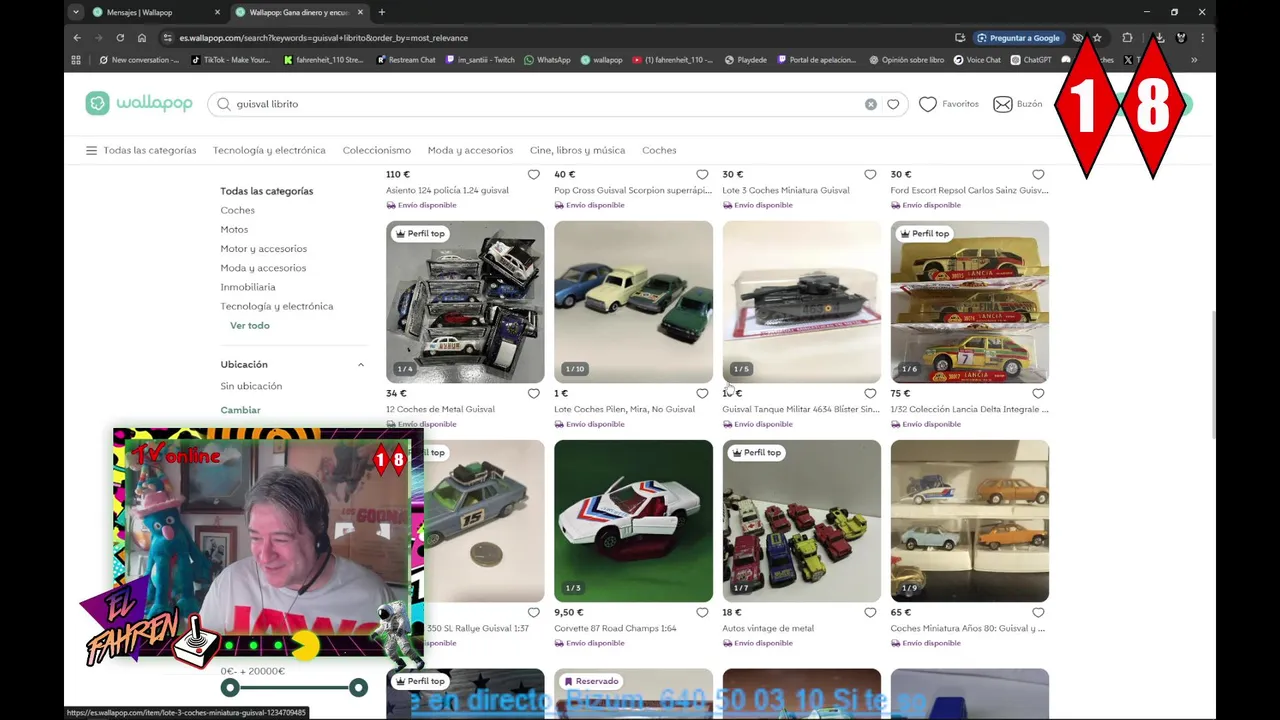Open Favoritos heart icon in the header
This screenshot has width=1280, height=720.
point(928,104)
